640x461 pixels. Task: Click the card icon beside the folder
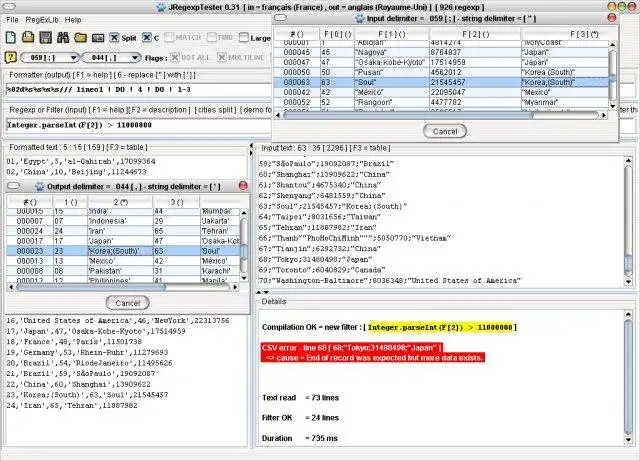pyautogui.click(x=98, y=38)
